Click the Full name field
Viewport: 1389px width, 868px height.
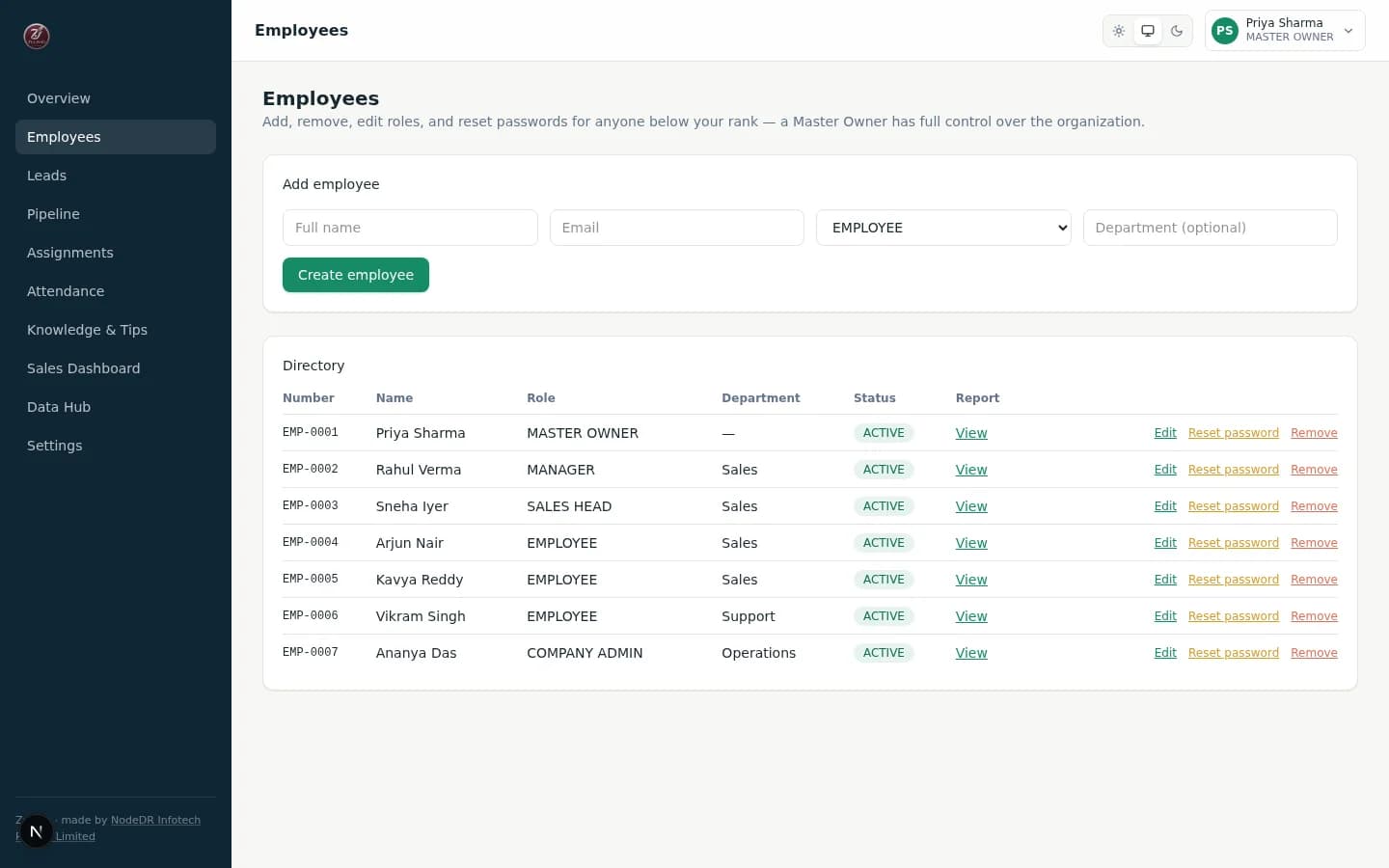(x=410, y=228)
